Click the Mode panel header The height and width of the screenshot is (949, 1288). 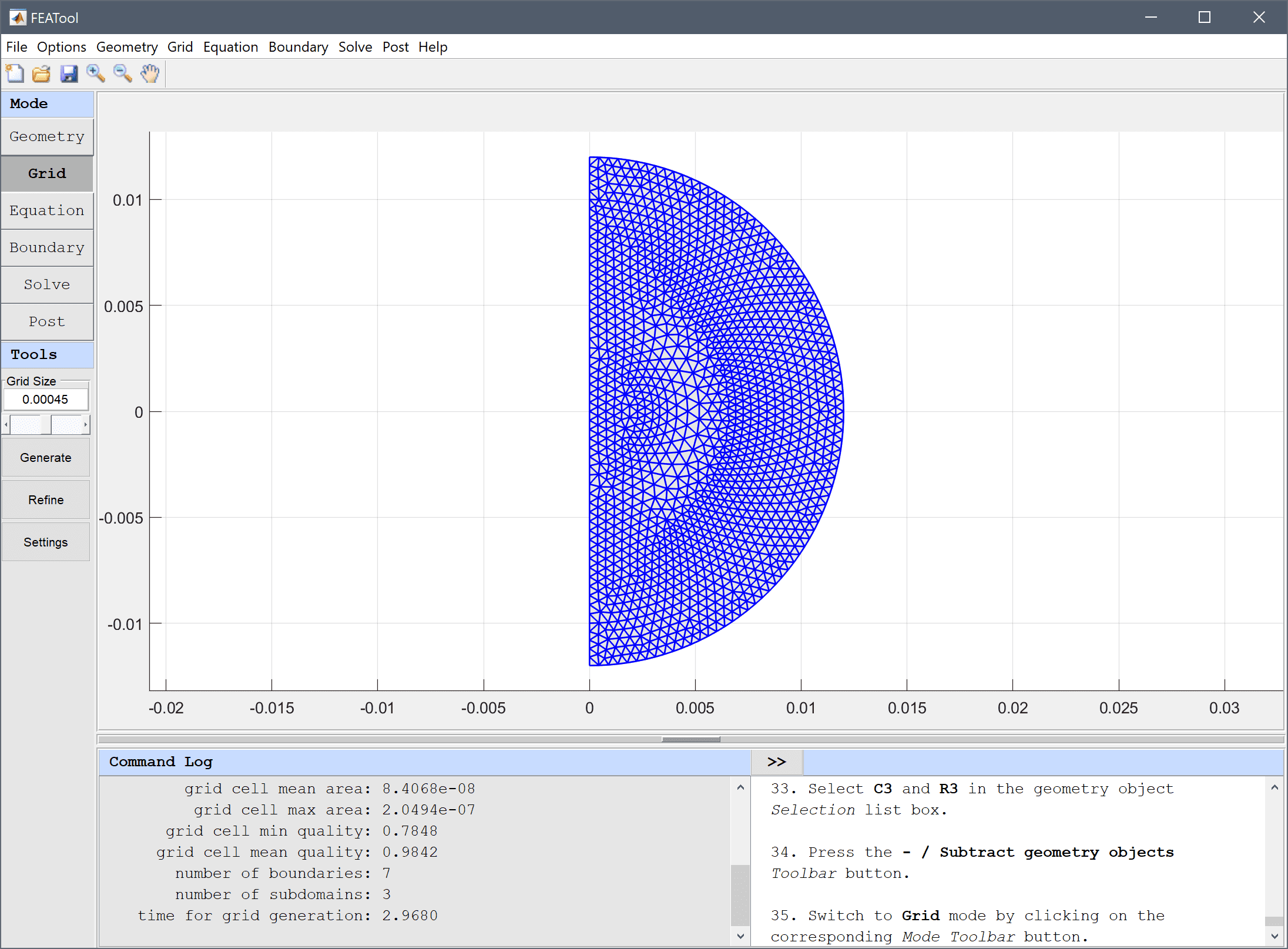tap(47, 103)
